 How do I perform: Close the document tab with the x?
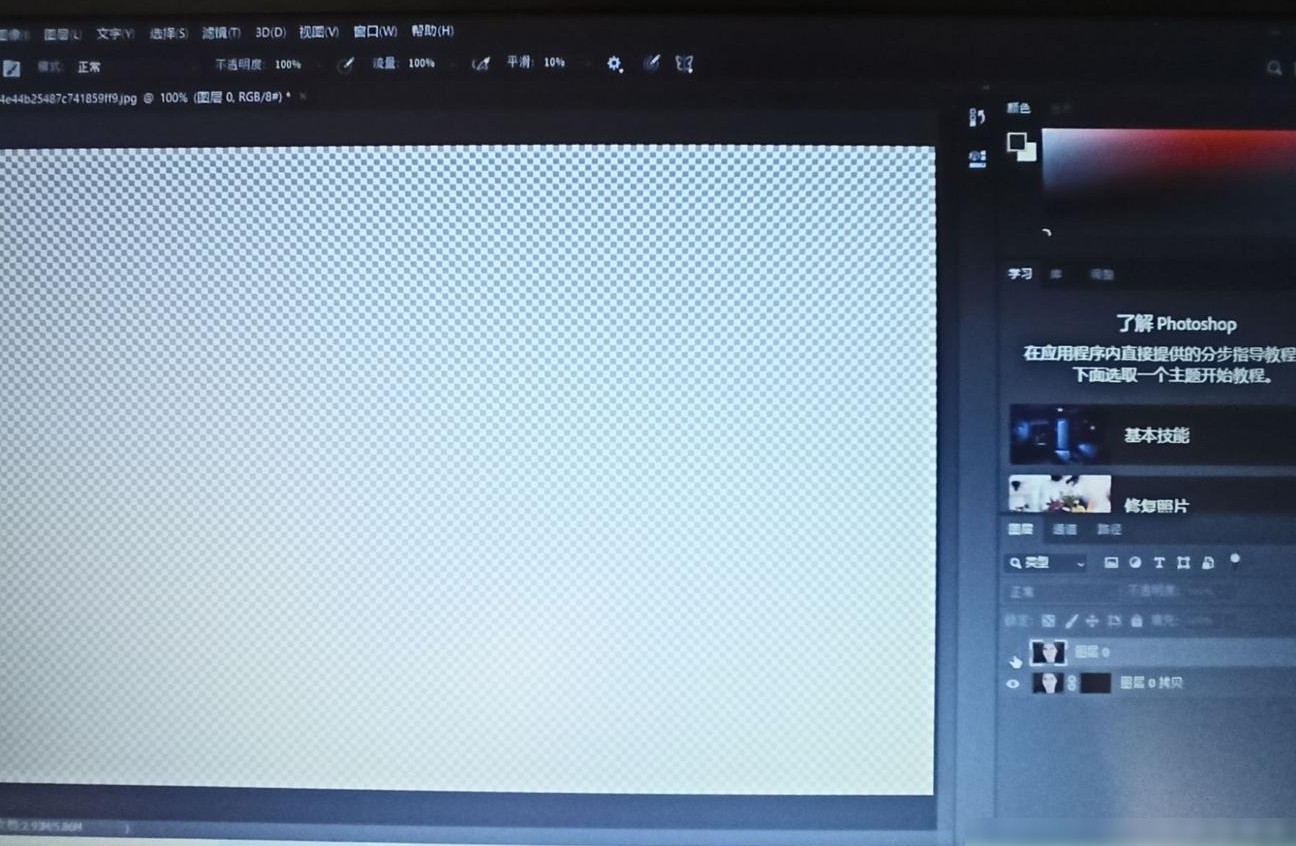(x=303, y=96)
